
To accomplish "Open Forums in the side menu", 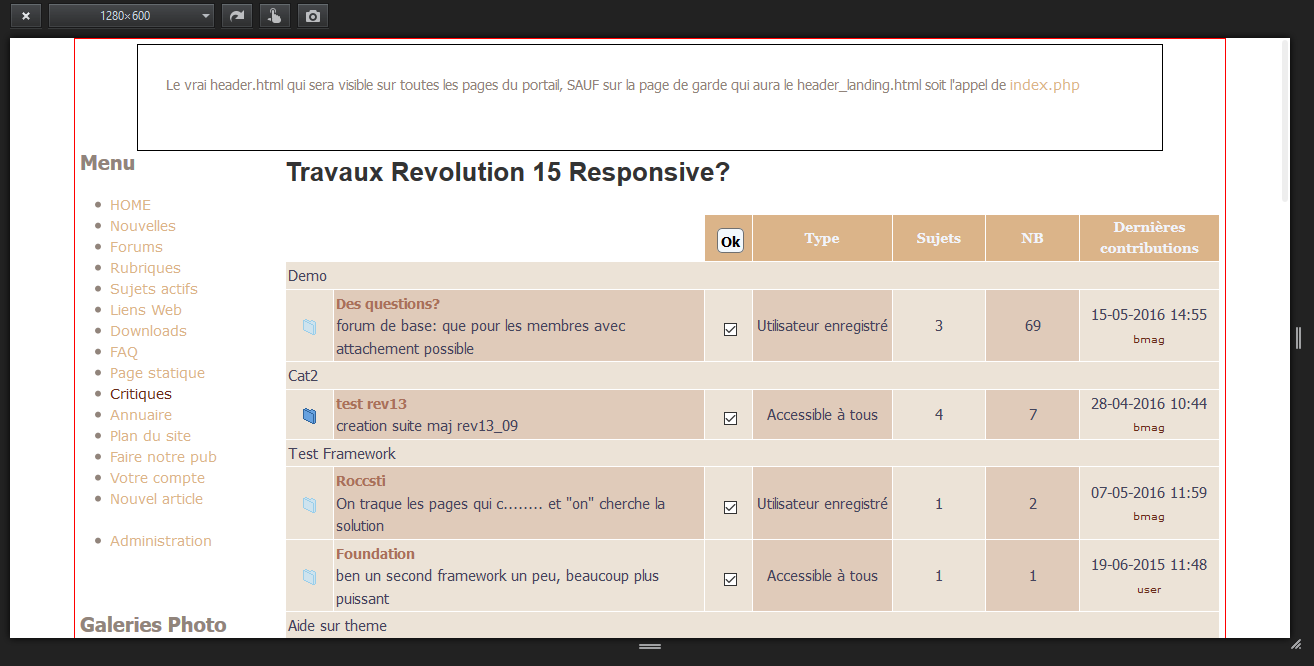I will click(136, 247).
